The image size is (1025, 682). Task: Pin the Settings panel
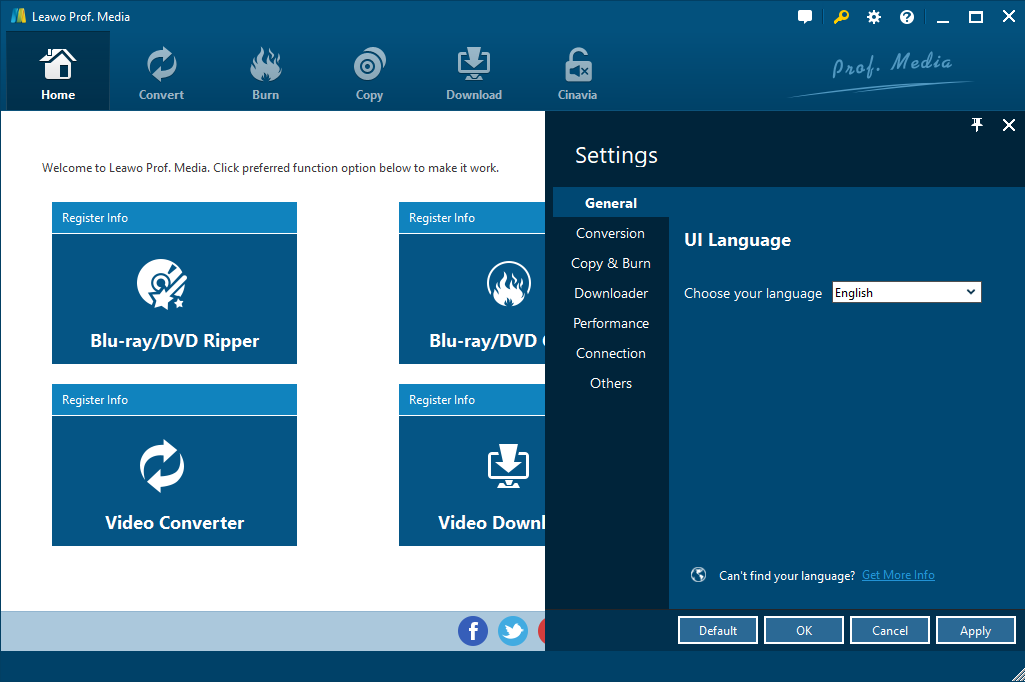(x=978, y=125)
